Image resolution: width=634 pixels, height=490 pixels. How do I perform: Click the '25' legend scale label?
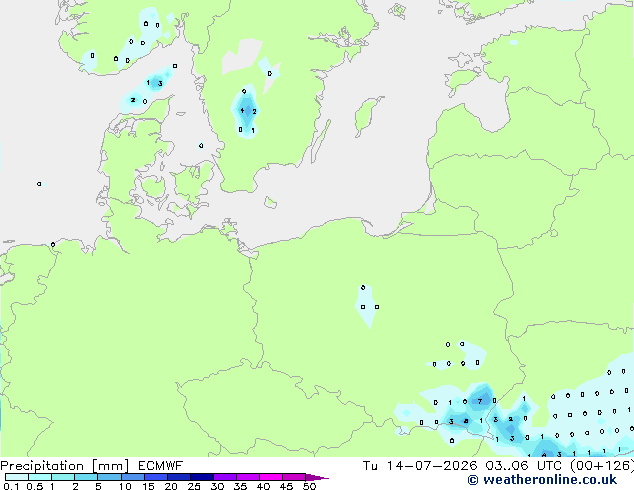194,486
